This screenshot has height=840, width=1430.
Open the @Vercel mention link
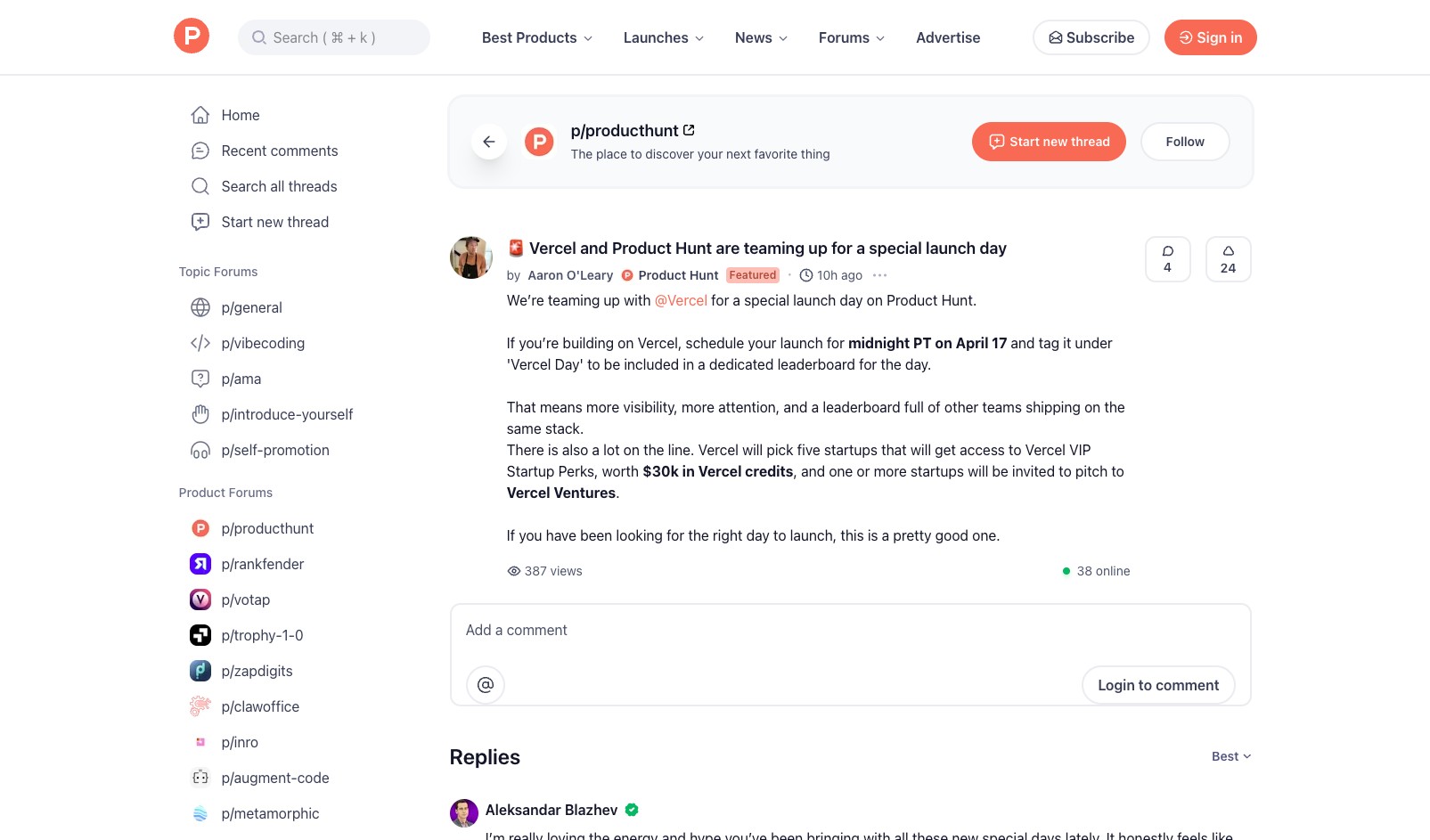coord(681,300)
